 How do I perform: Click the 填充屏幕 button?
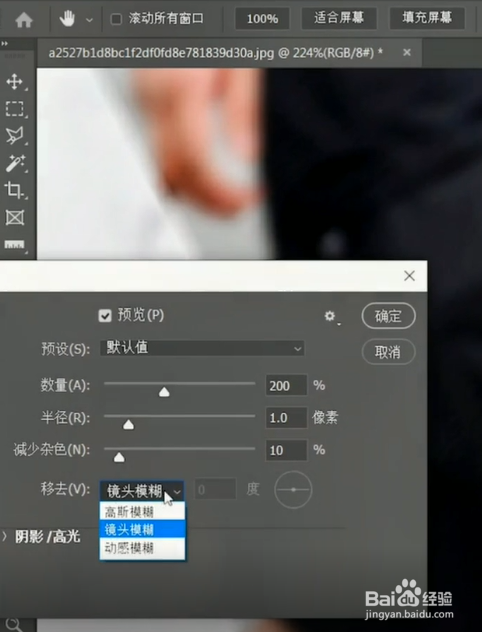[427, 18]
